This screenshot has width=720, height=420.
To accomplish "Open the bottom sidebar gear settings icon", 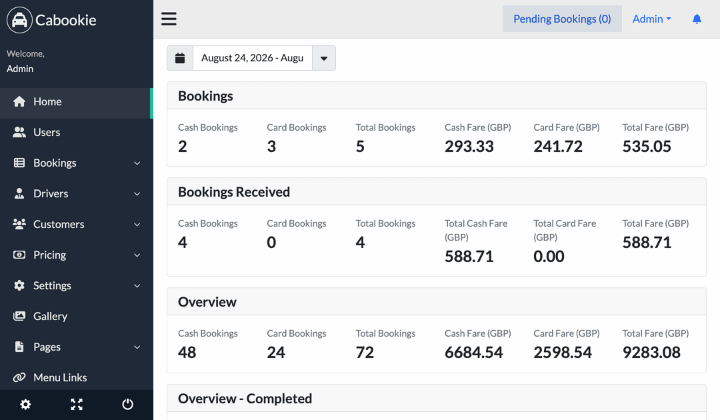I will coord(25,404).
